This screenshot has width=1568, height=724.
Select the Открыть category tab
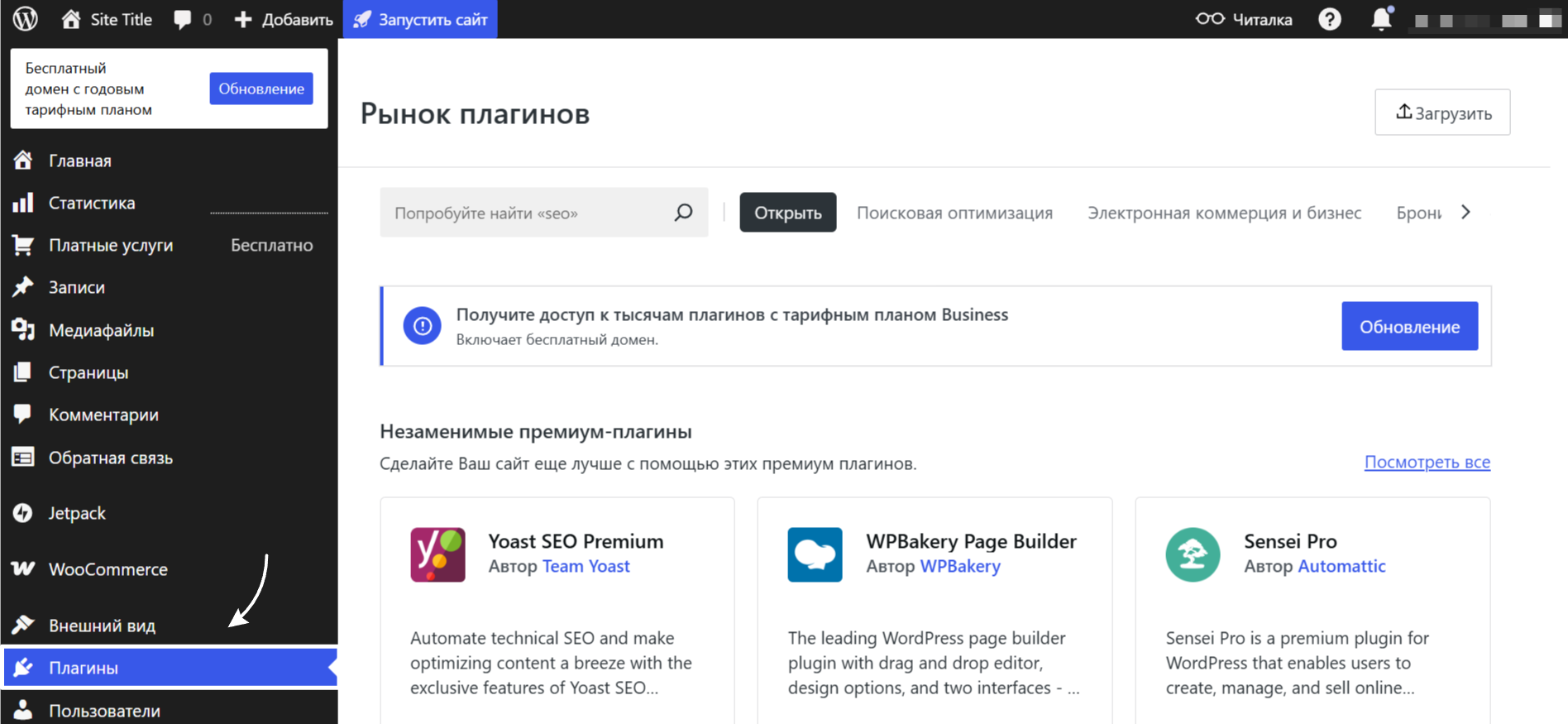click(787, 213)
